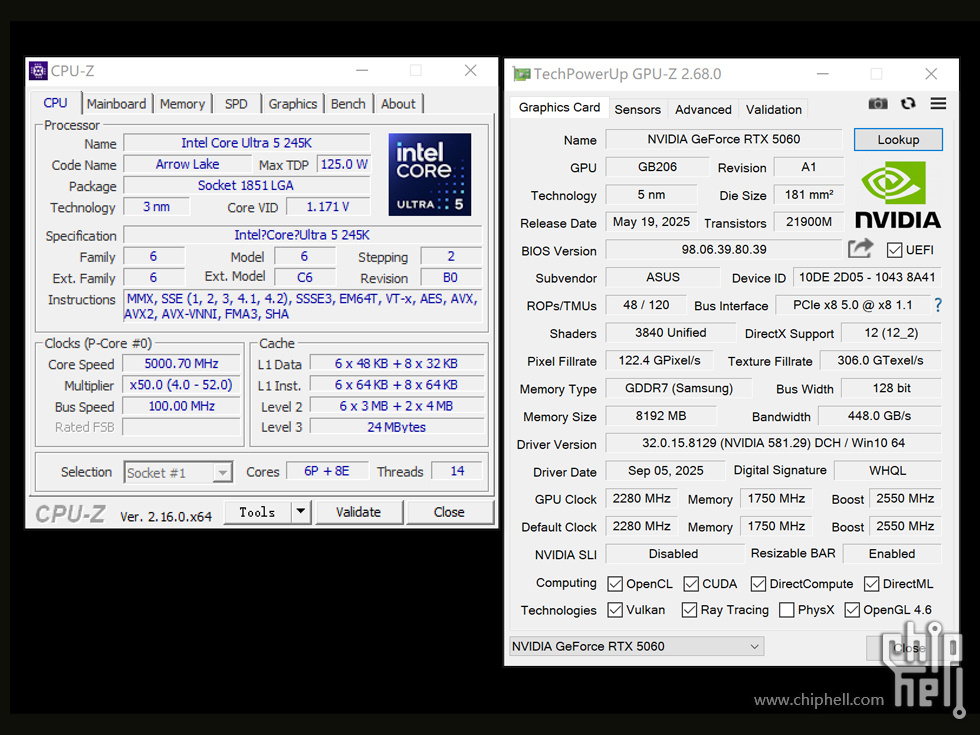Click the Cores value '6P + 8E'
This screenshot has height=735, width=980.
[326, 471]
